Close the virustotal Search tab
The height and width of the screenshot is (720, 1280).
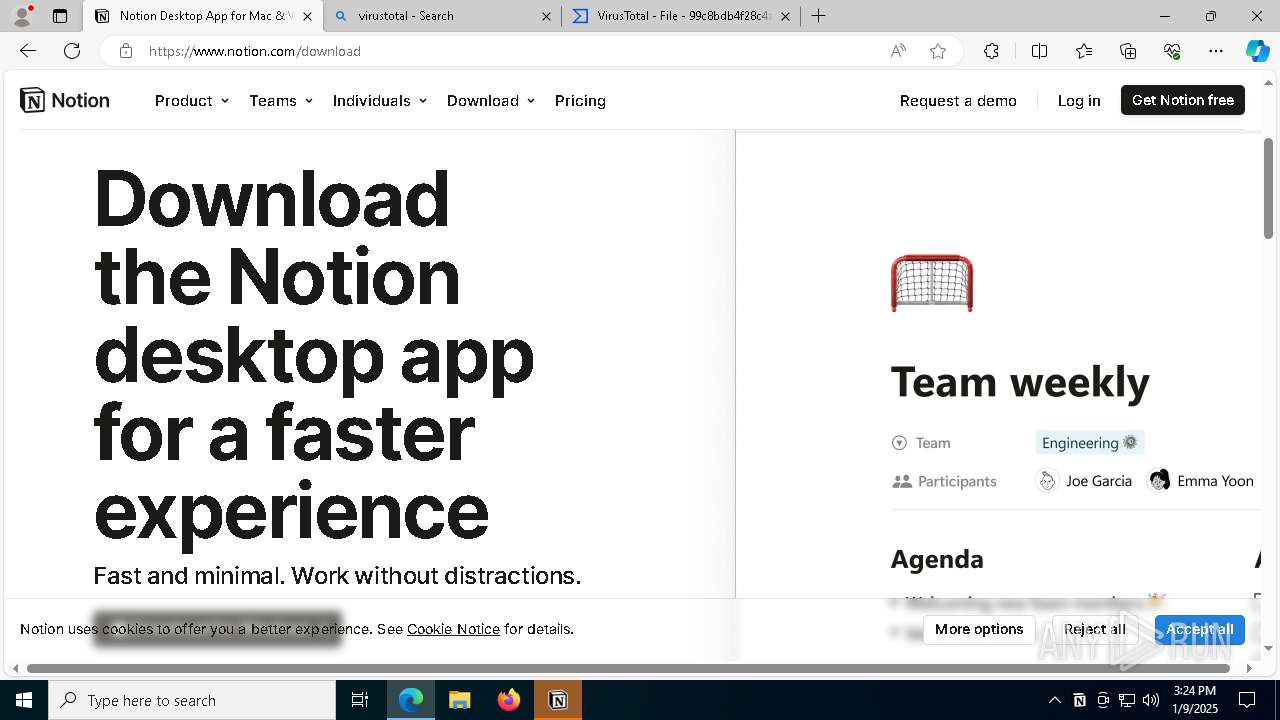(x=546, y=16)
